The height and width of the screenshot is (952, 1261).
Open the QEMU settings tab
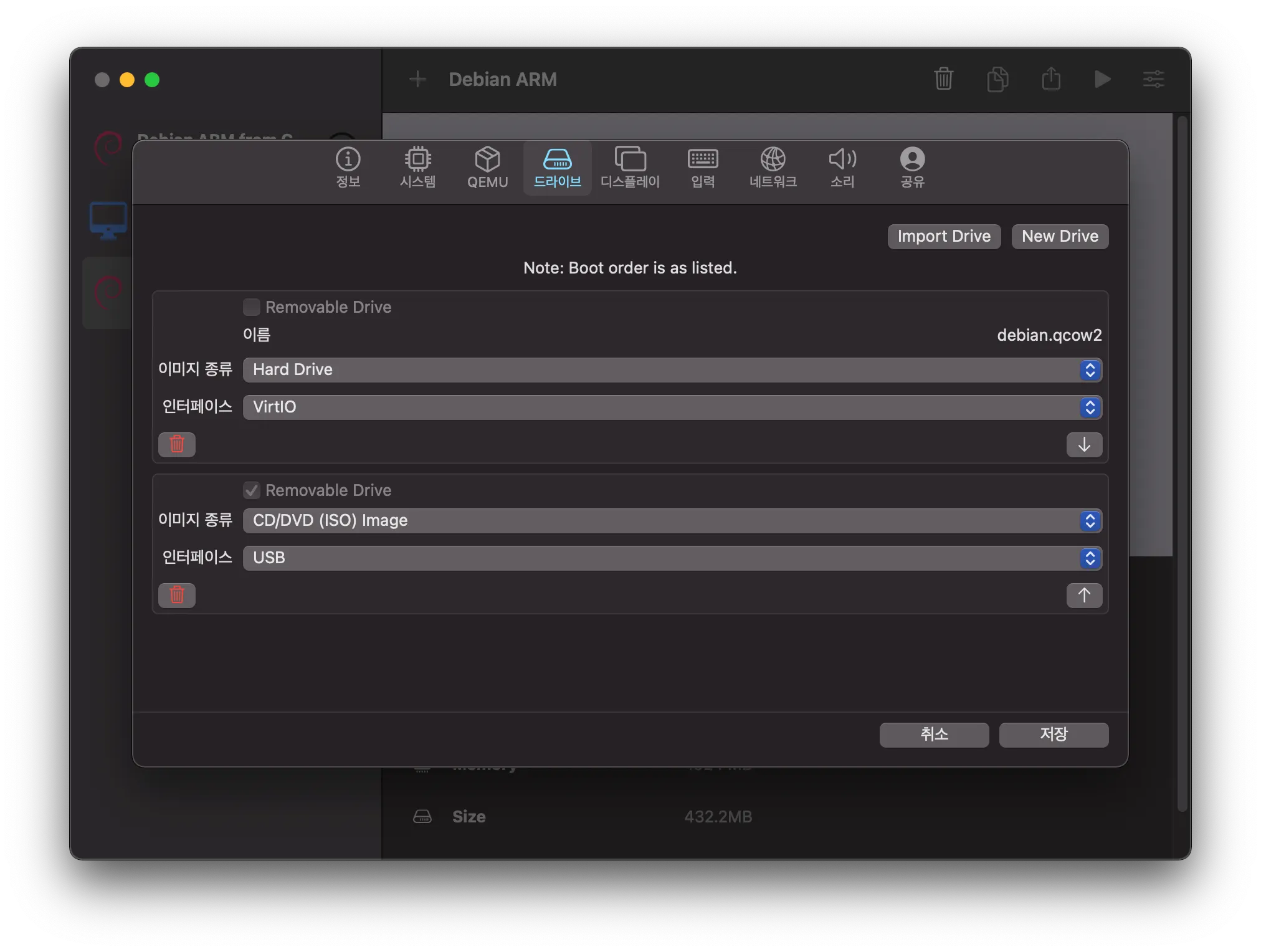click(x=487, y=168)
